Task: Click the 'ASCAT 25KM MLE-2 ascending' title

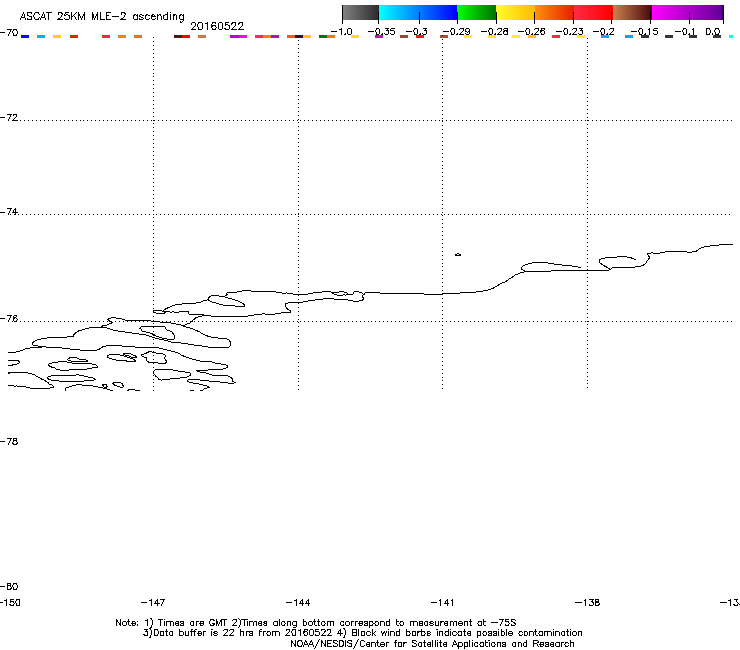Action: coord(102,17)
